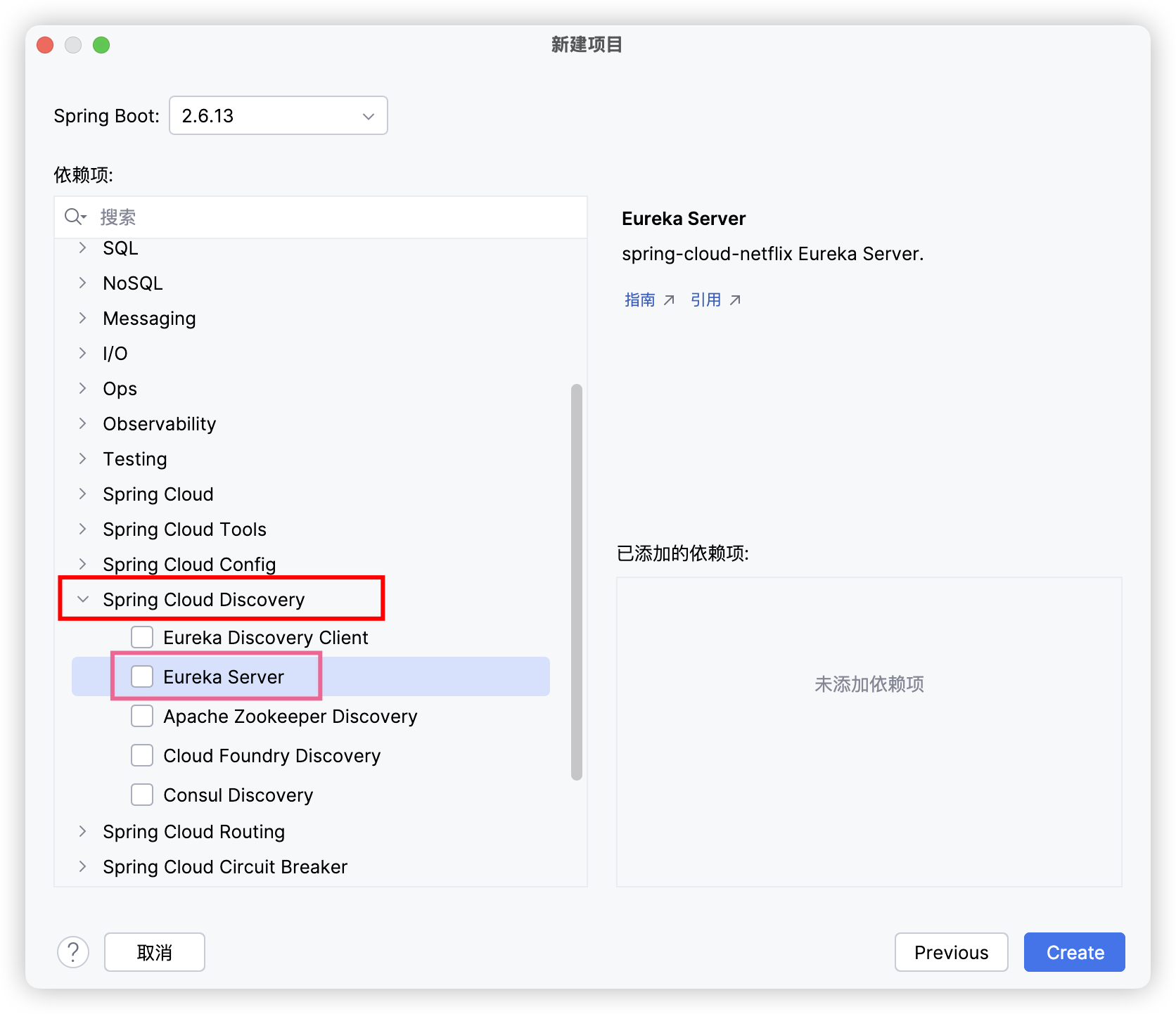1176x1014 pixels.
Task: Select the Testing row label
Action: coord(134,458)
